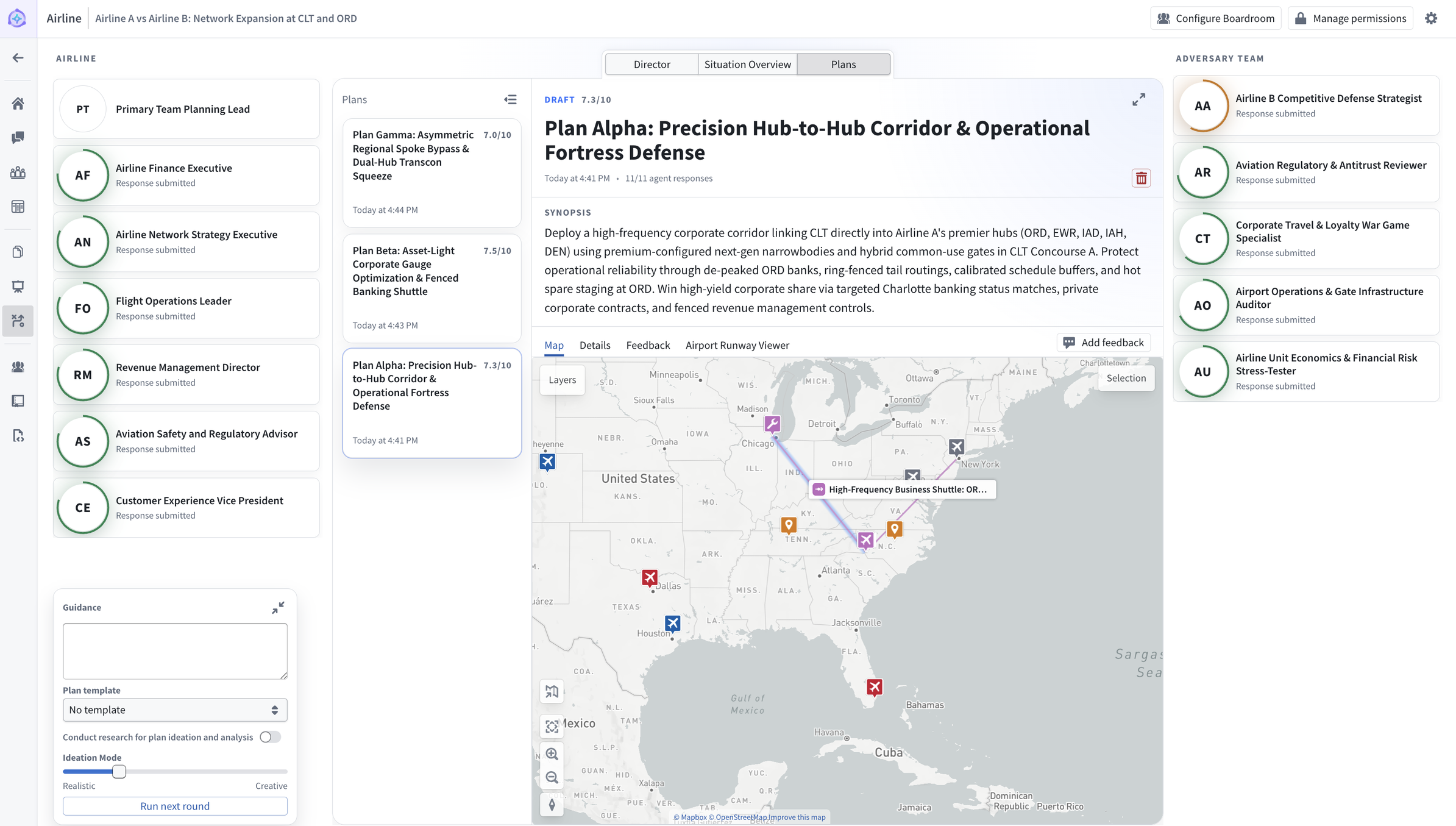Open the Details tab

pyautogui.click(x=595, y=345)
